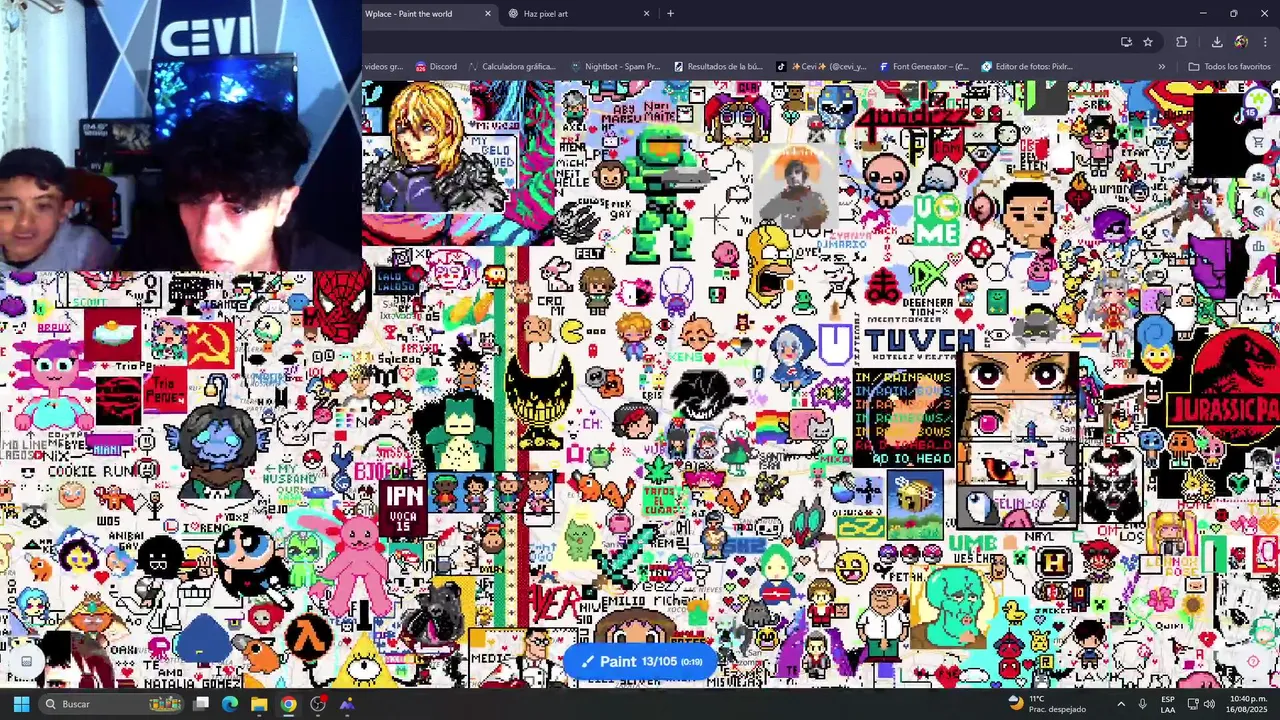Switch to Chrome in the taskbar
1280x720 pixels.
click(288, 704)
